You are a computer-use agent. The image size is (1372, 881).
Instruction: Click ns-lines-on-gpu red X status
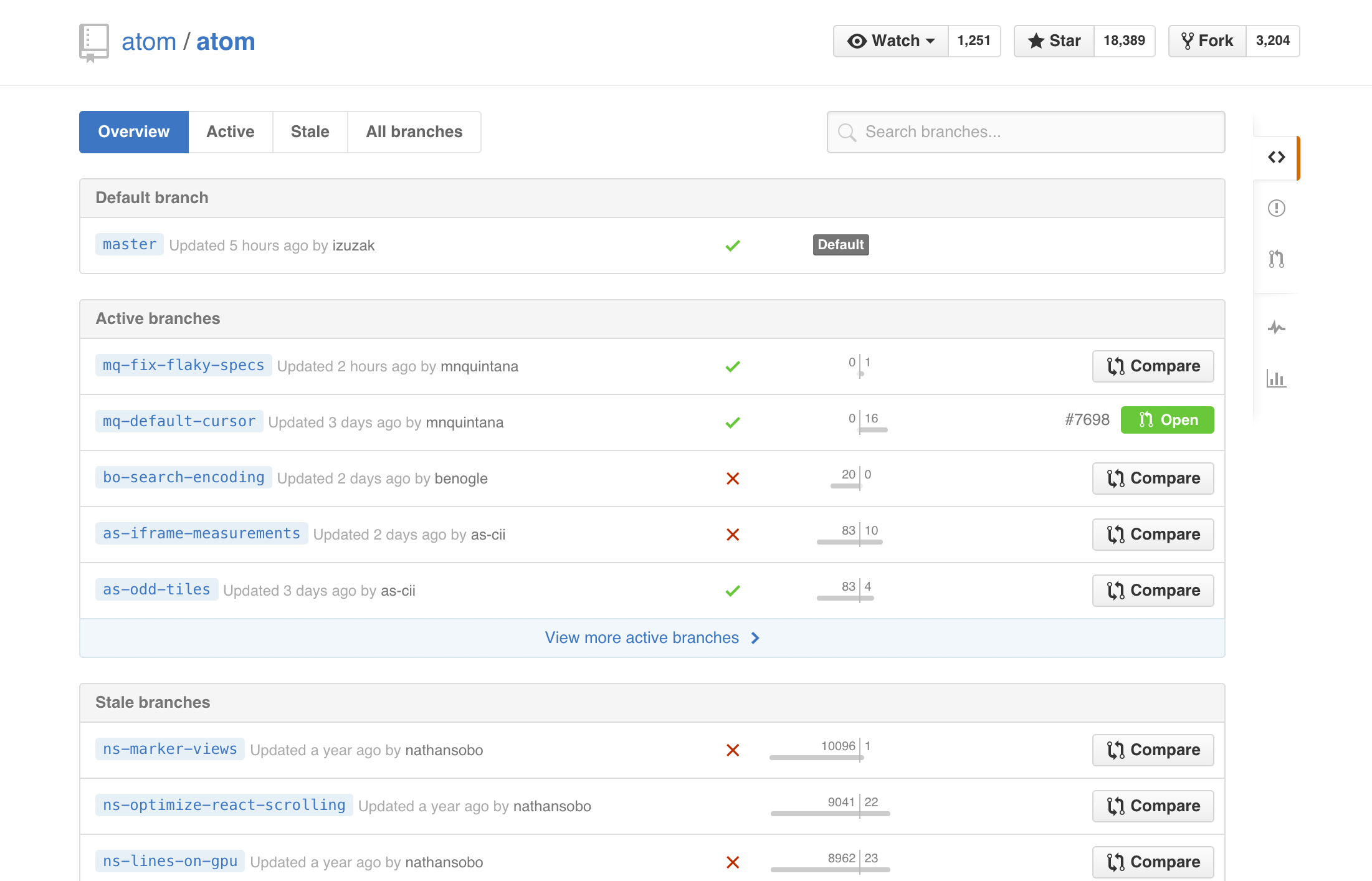point(733,862)
